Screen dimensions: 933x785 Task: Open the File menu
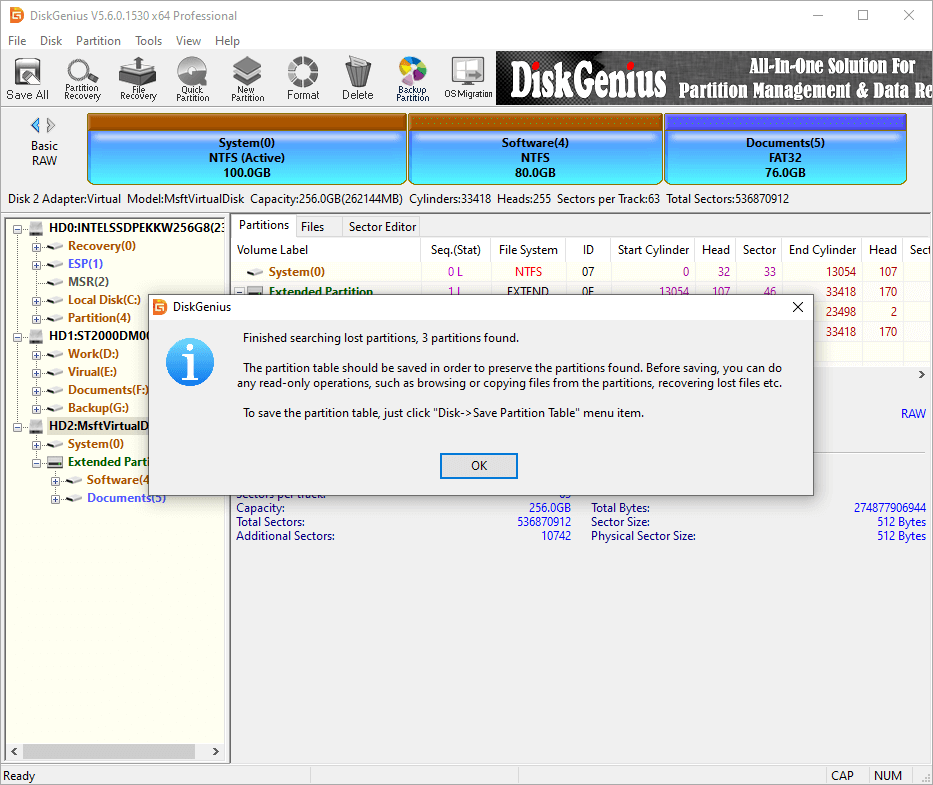[17, 40]
